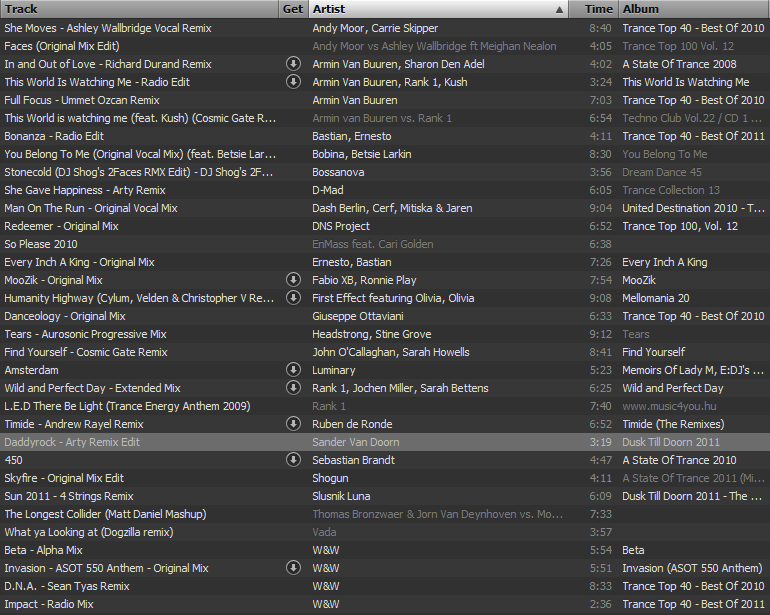Screen dimensions: 770x615
Task: Open album Trance Top 100, Vol. 12
Action: (680, 226)
